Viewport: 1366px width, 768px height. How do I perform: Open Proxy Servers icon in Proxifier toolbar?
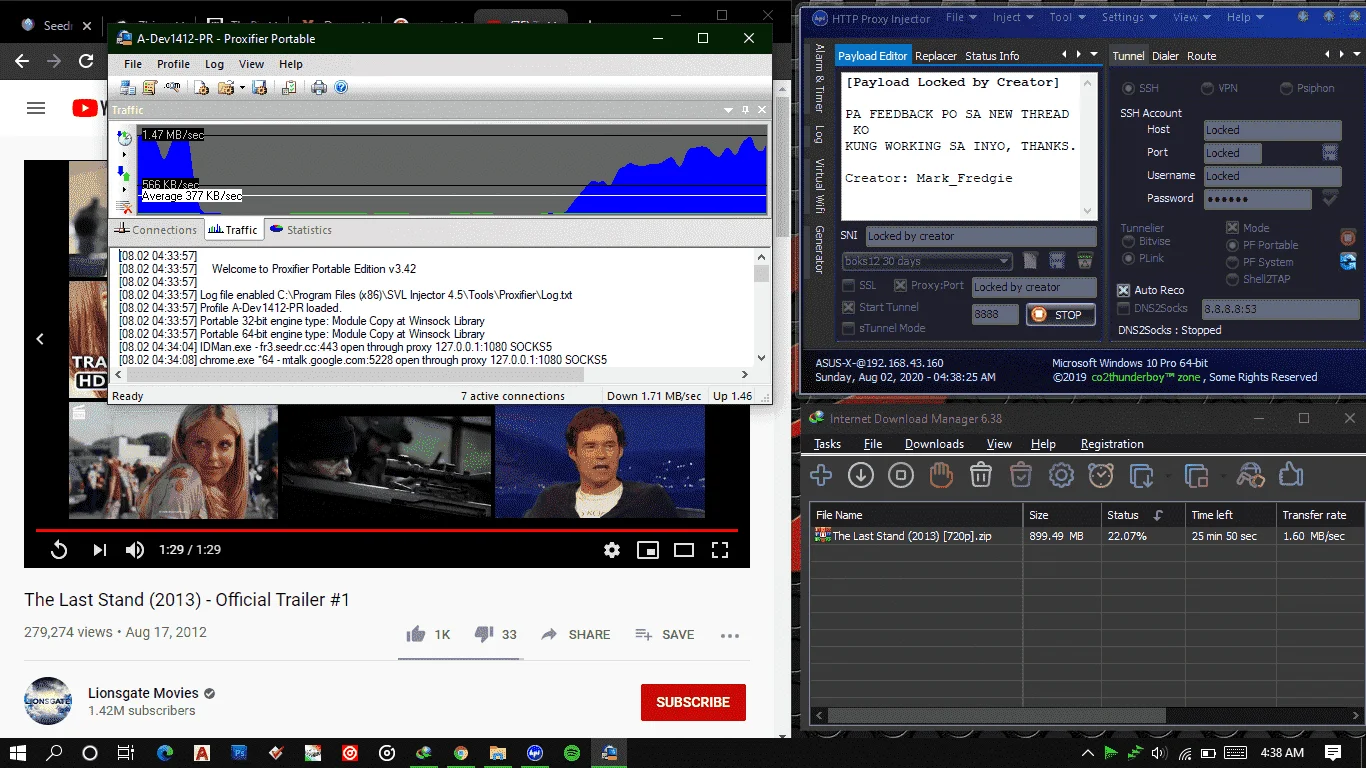tap(128, 88)
